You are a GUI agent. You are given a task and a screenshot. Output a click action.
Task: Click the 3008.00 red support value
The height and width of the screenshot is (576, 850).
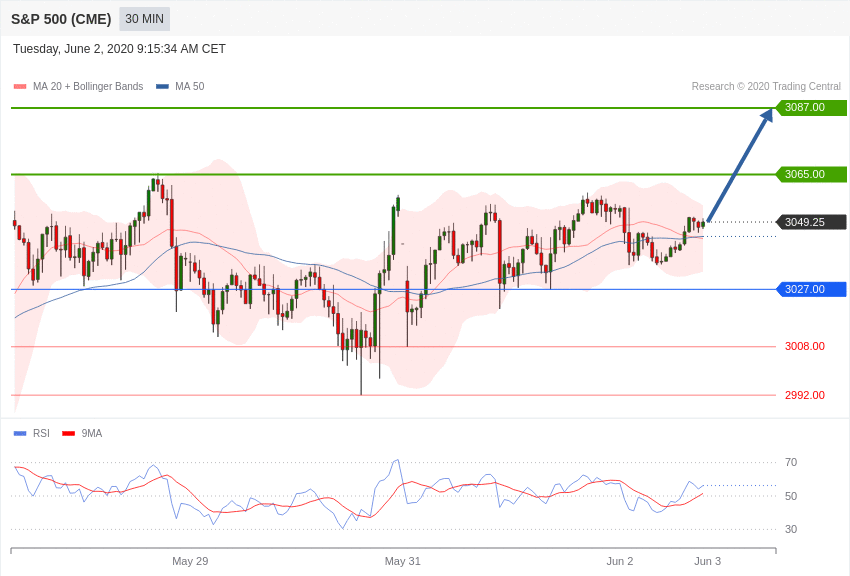[804, 346]
